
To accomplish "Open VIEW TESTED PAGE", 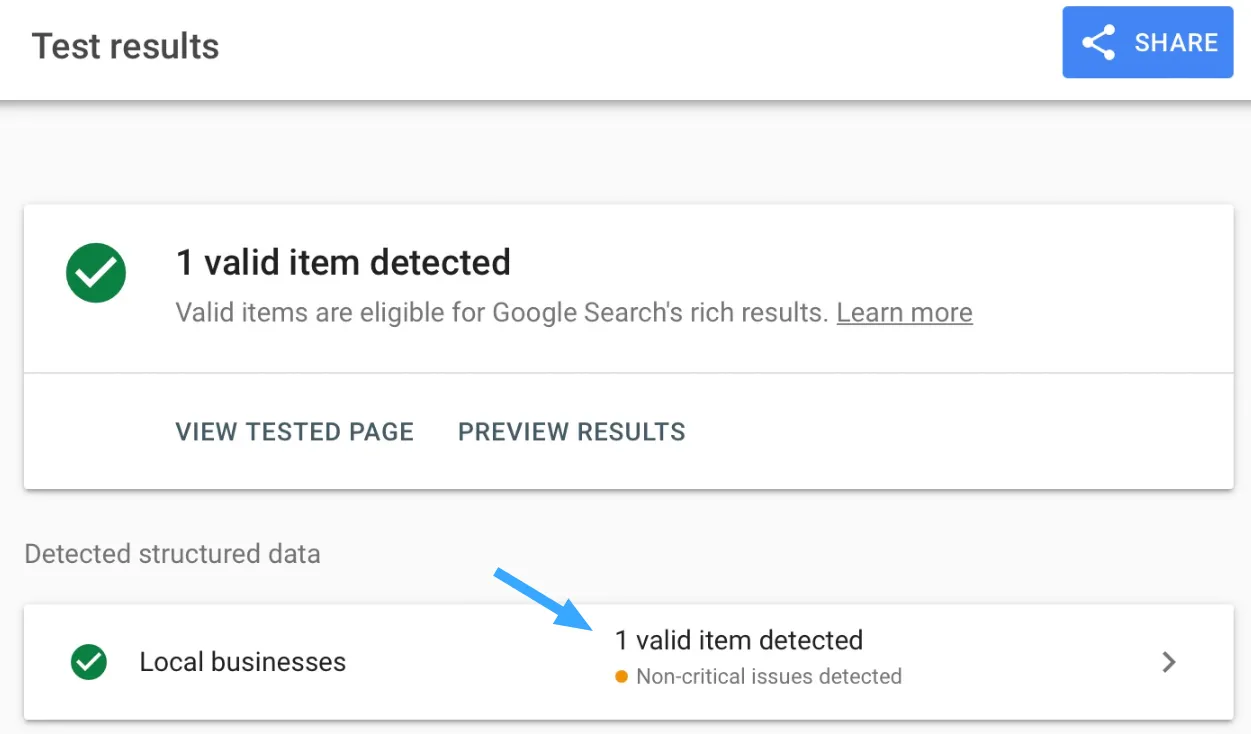I will (295, 432).
